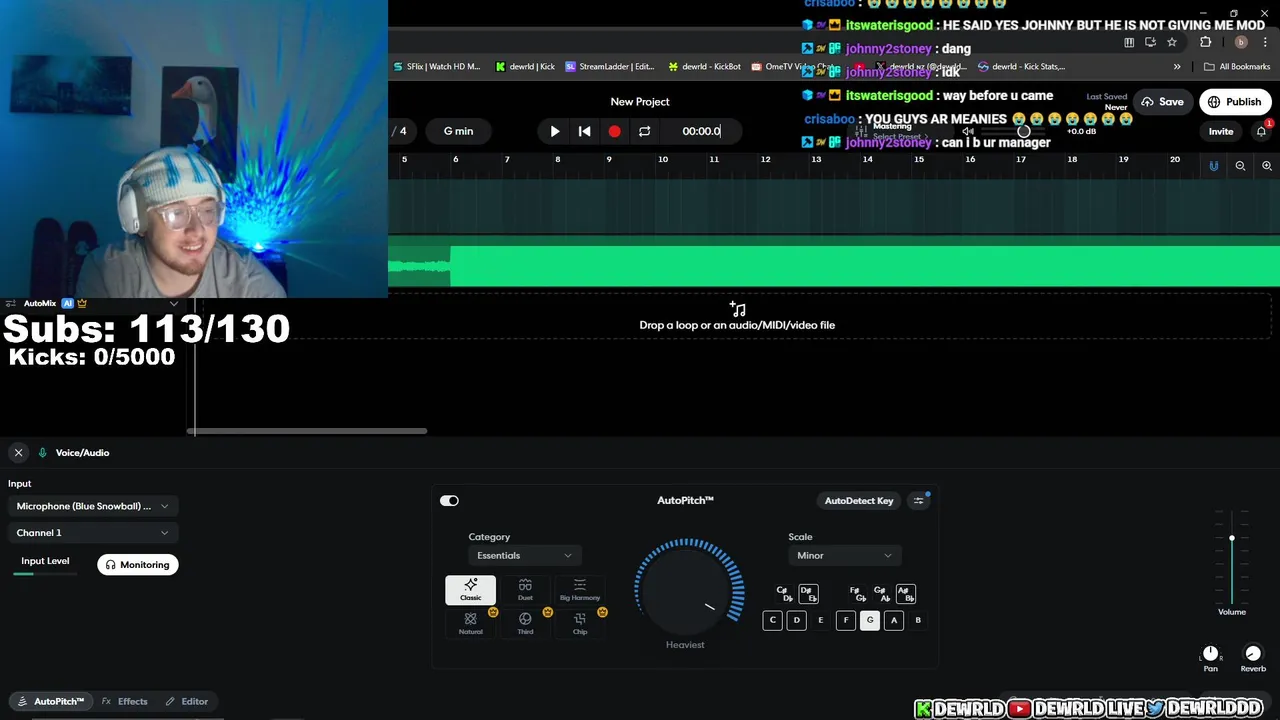The image size is (1280, 720).
Task: Toggle the G note key
Action: (870, 620)
